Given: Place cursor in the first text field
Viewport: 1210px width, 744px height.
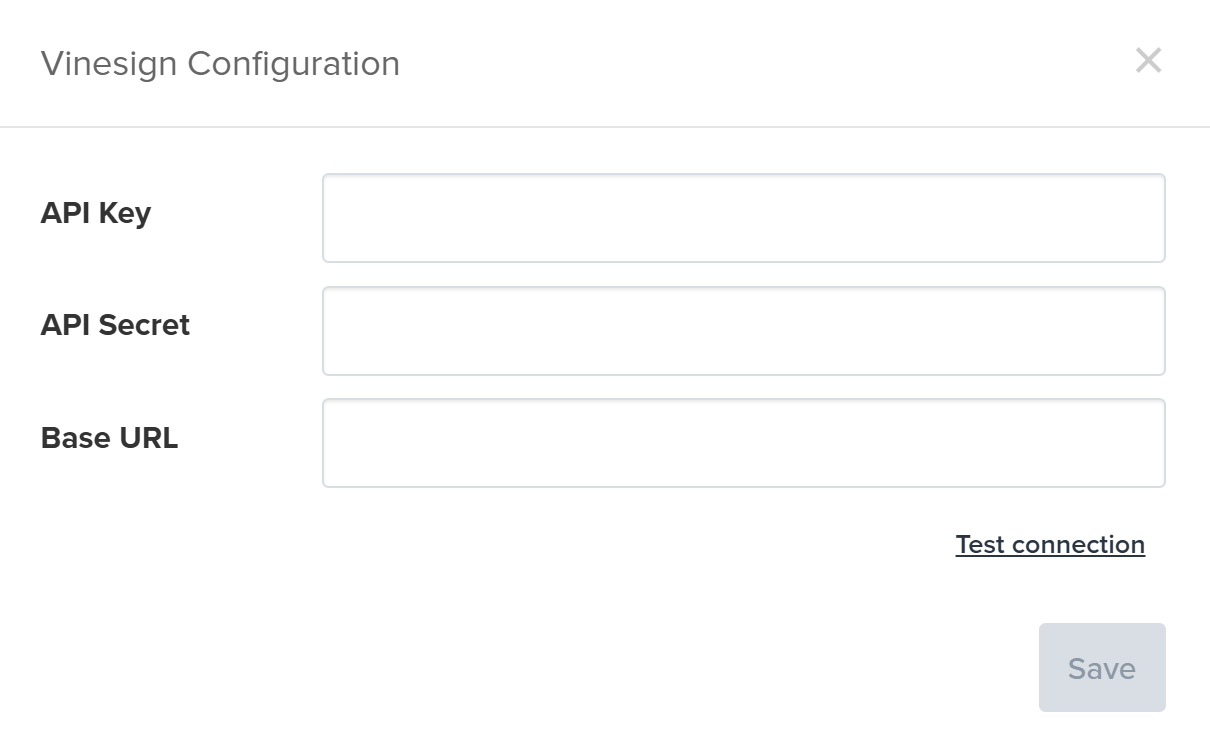Looking at the screenshot, I should [x=743, y=218].
